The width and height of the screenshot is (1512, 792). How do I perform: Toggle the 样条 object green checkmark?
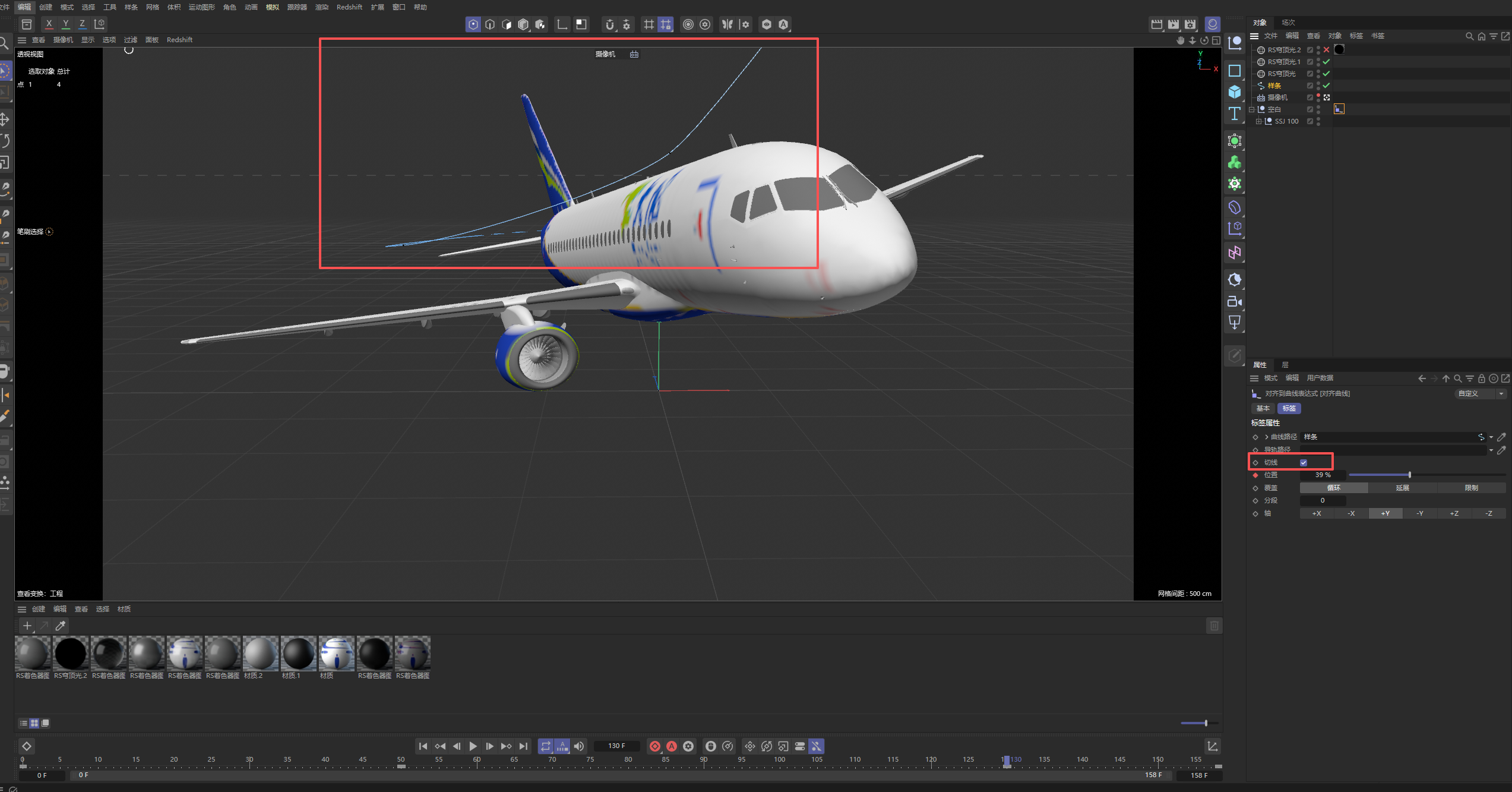pos(1326,86)
